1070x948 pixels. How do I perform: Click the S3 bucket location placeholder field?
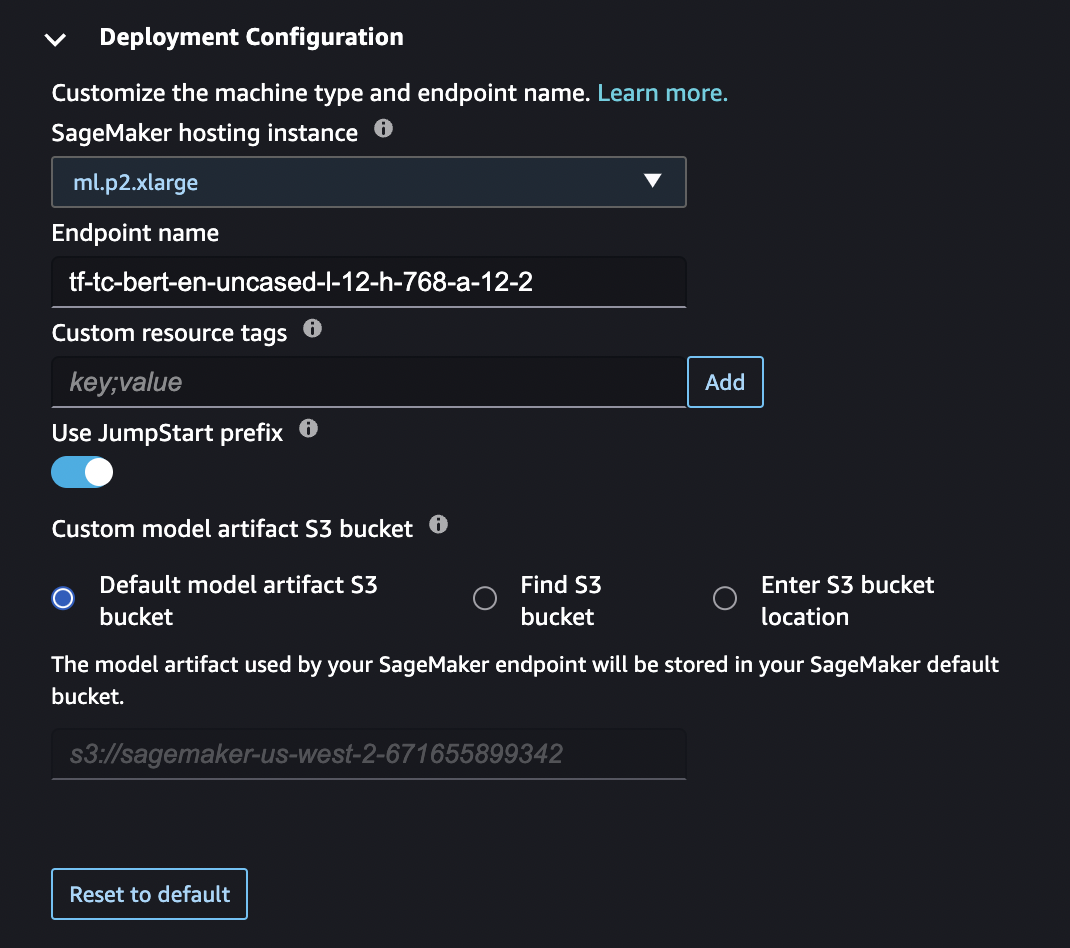point(368,754)
